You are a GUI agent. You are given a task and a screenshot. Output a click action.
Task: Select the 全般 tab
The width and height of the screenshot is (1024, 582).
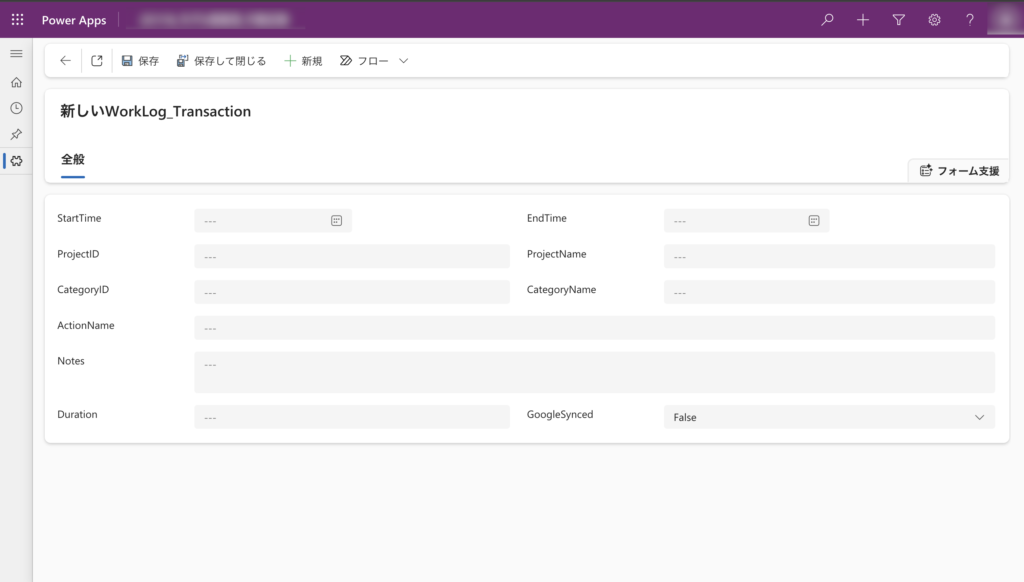tap(73, 160)
